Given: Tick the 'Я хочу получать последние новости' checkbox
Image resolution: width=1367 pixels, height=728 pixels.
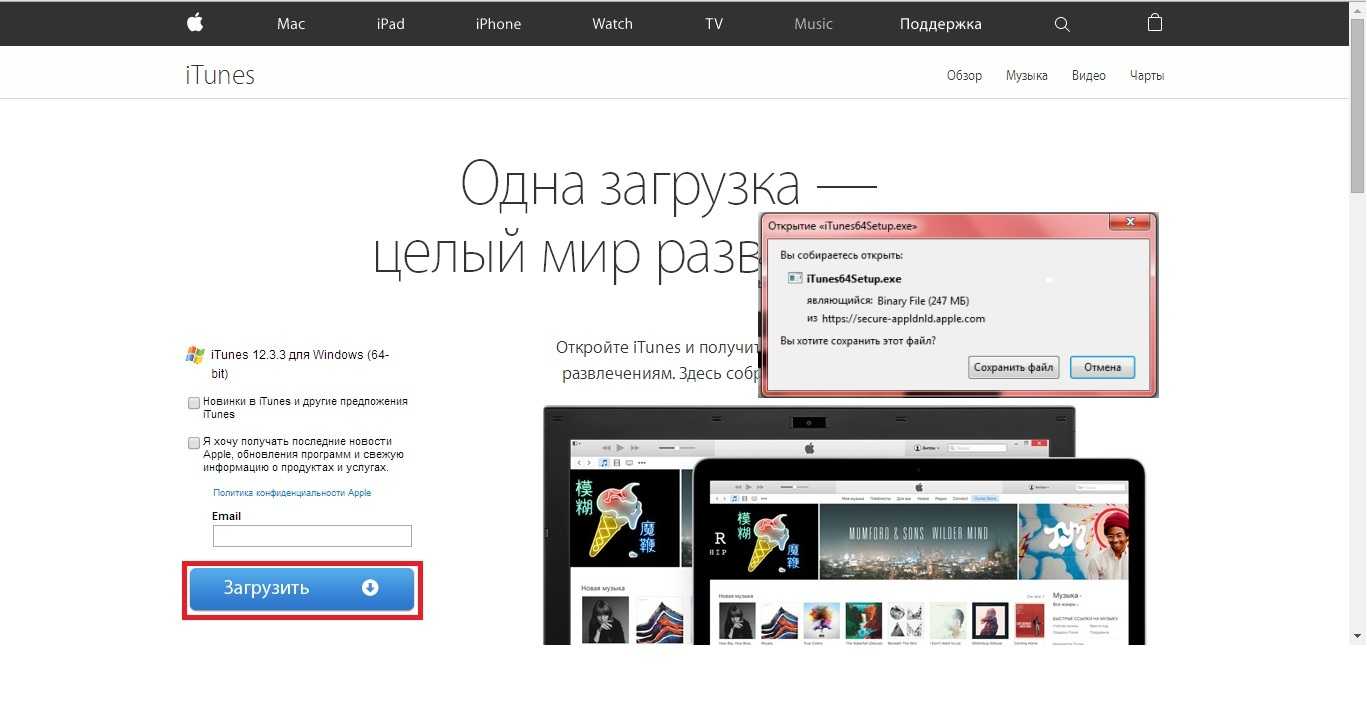Looking at the screenshot, I should (194, 442).
